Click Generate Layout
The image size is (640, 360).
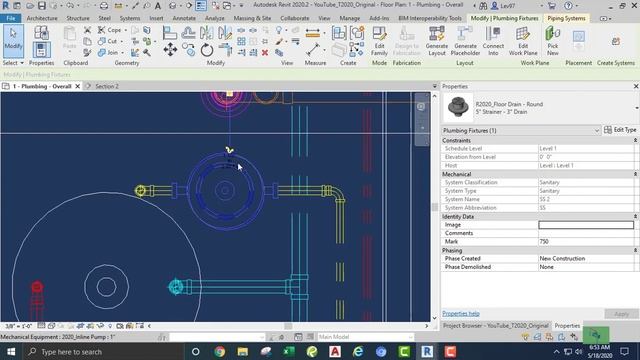[436, 41]
